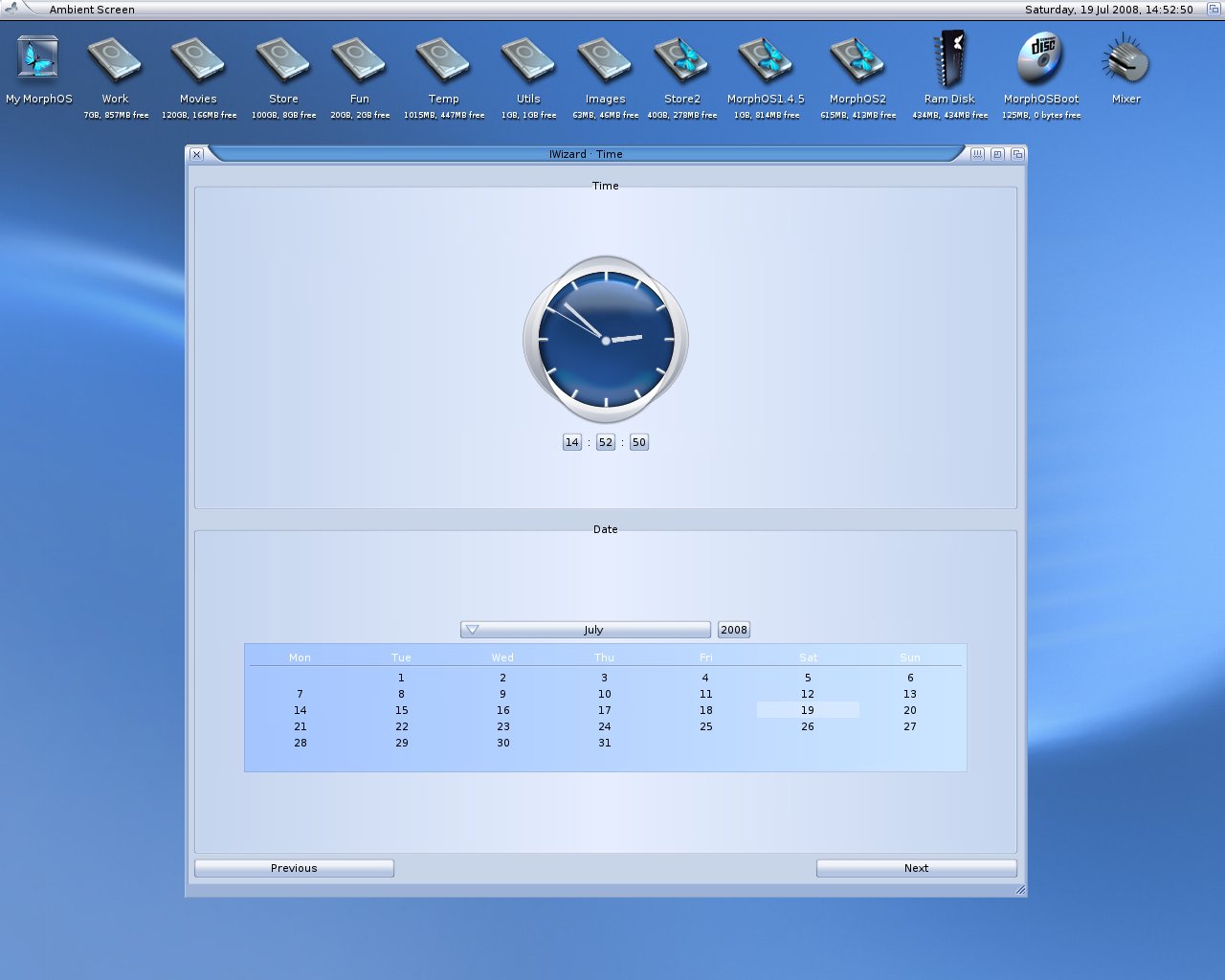
Task: Open the Work drive icon
Action: tap(115, 61)
